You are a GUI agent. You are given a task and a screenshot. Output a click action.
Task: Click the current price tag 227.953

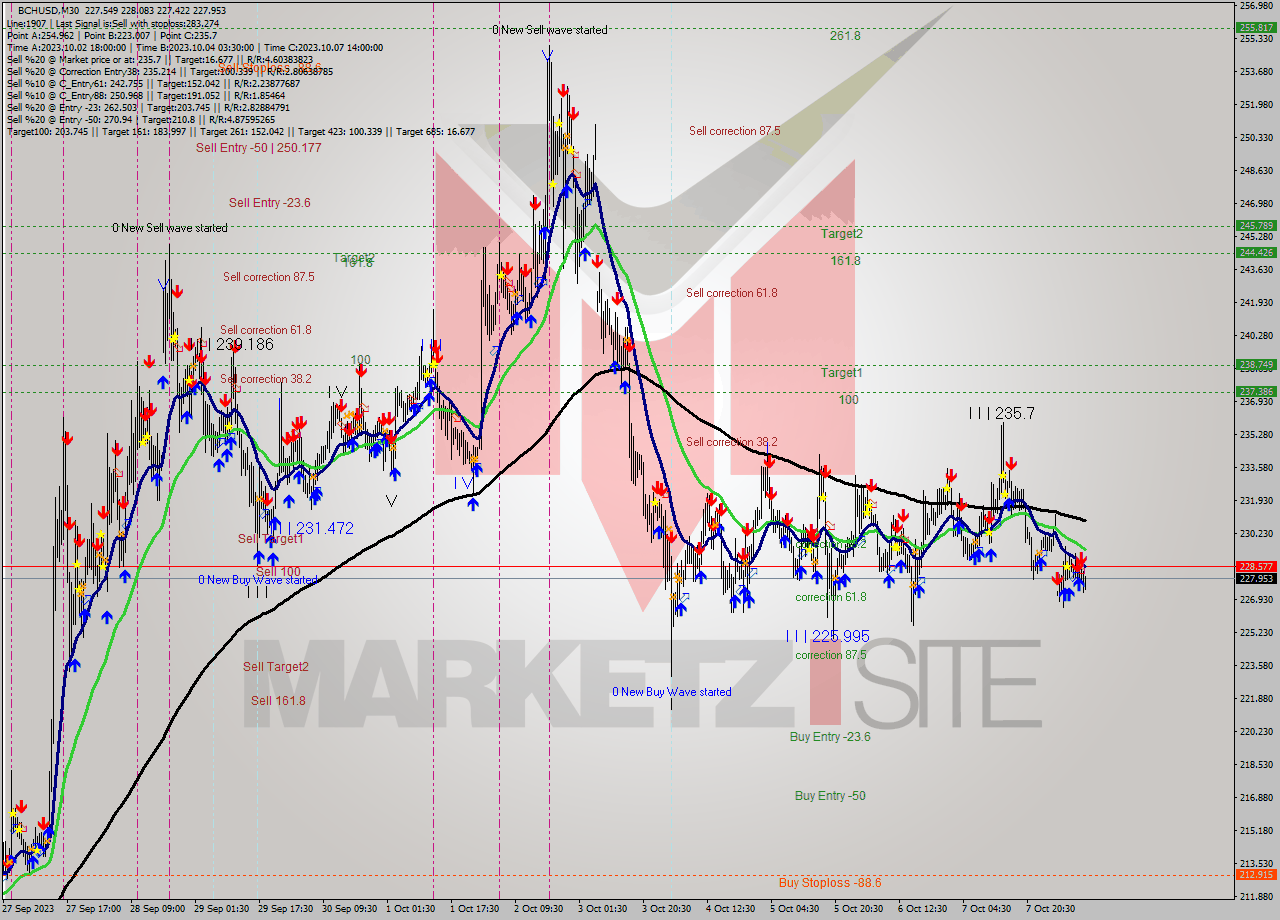pos(1256,578)
